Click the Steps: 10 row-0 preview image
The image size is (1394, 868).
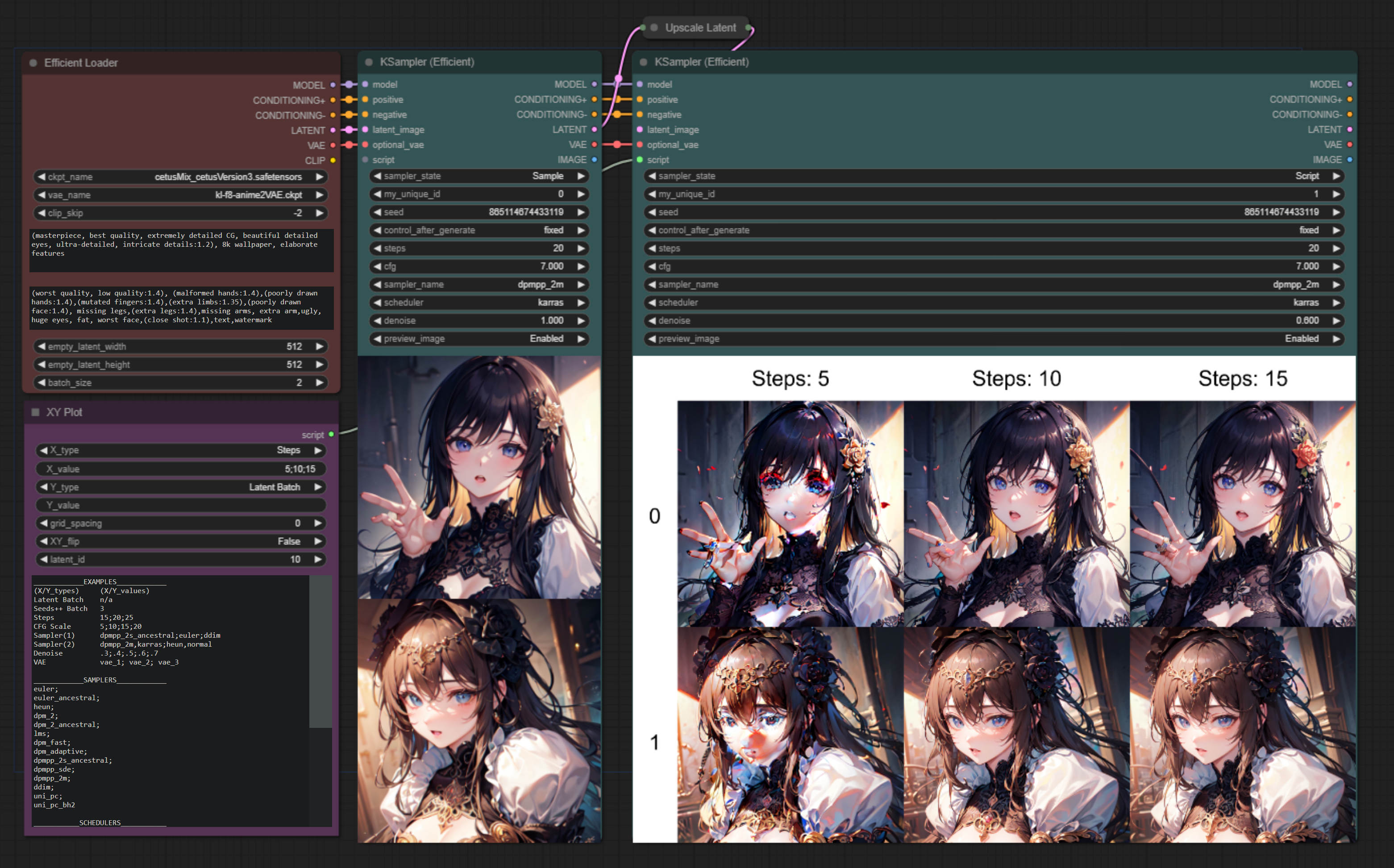click(x=1016, y=513)
